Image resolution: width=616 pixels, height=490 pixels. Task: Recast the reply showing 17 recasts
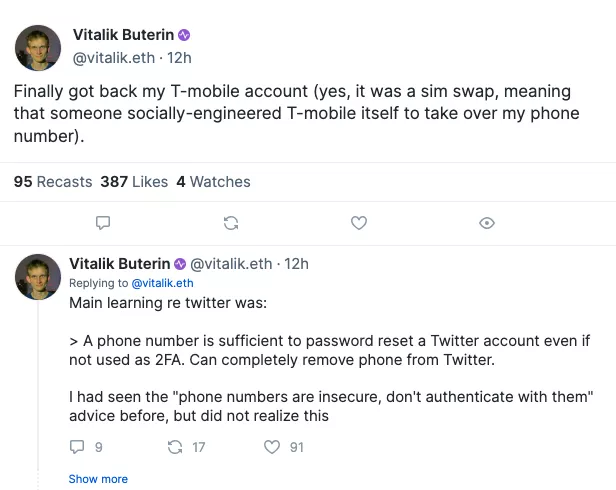(174, 447)
